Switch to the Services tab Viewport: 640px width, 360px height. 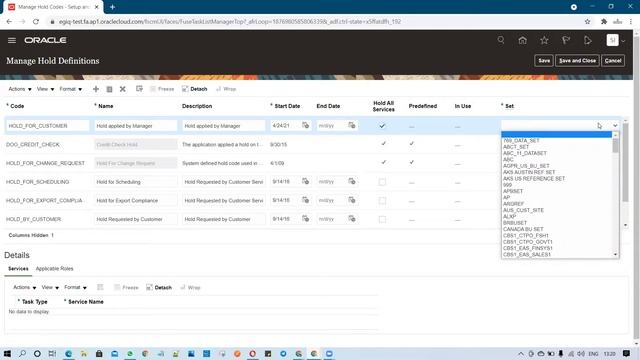pyautogui.click(x=18, y=269)
